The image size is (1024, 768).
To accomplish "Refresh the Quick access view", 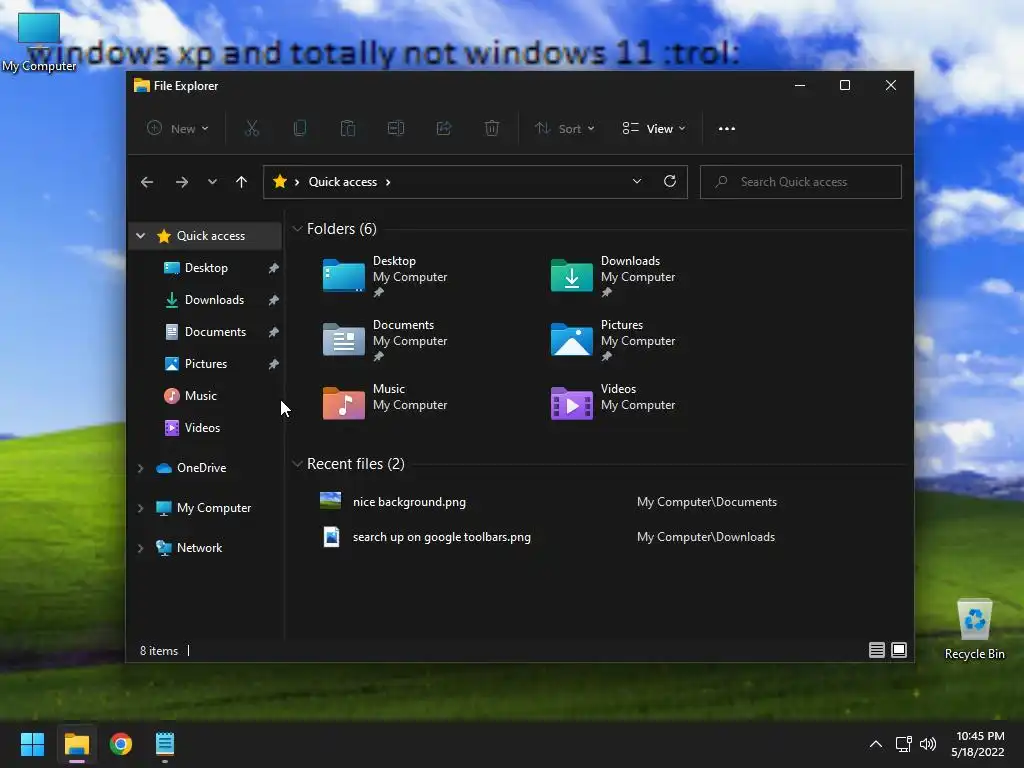I will point(670,182).
